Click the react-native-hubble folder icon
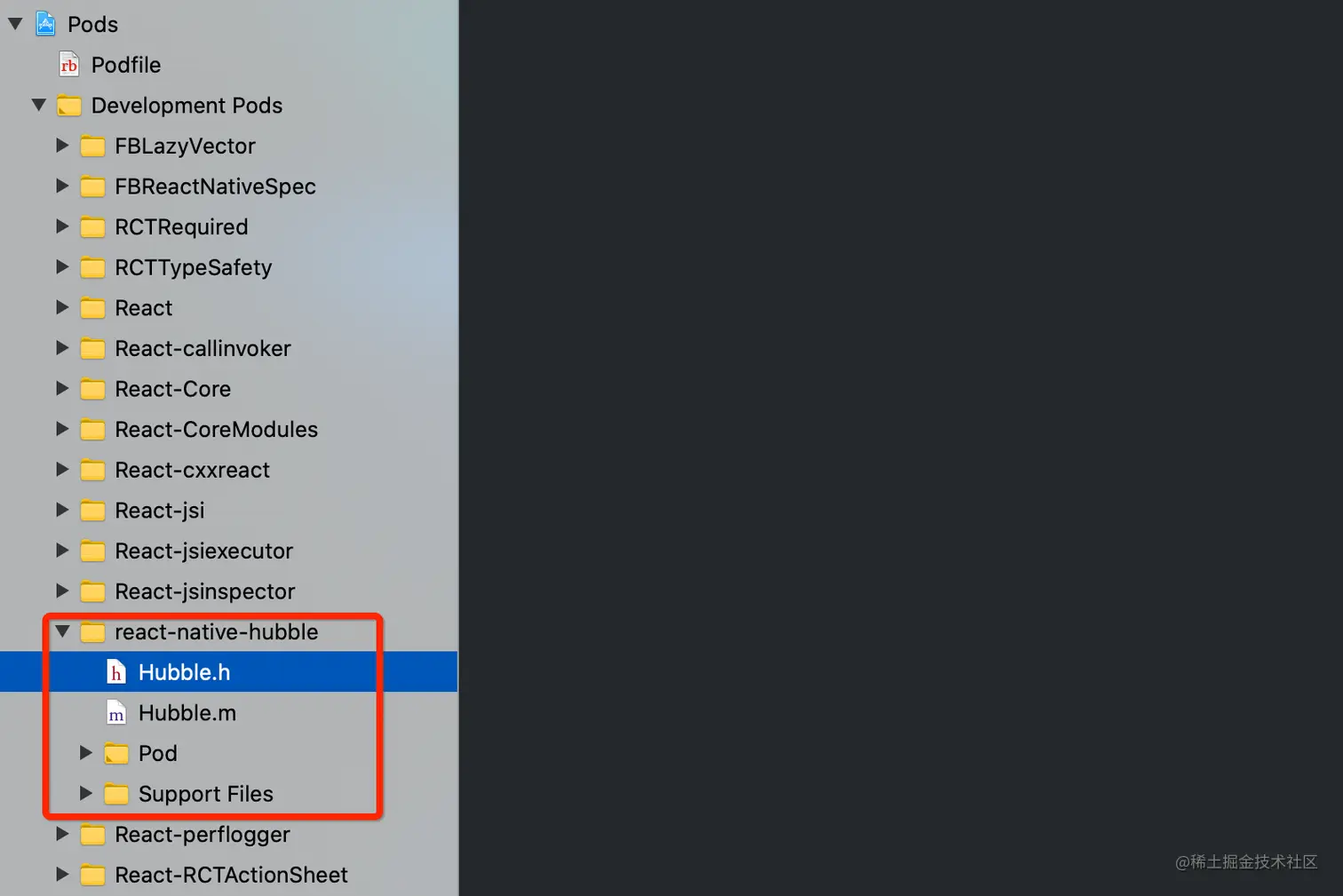Image resolution: width=1343 pixels, height=896 pixels. tap(92, 632)
